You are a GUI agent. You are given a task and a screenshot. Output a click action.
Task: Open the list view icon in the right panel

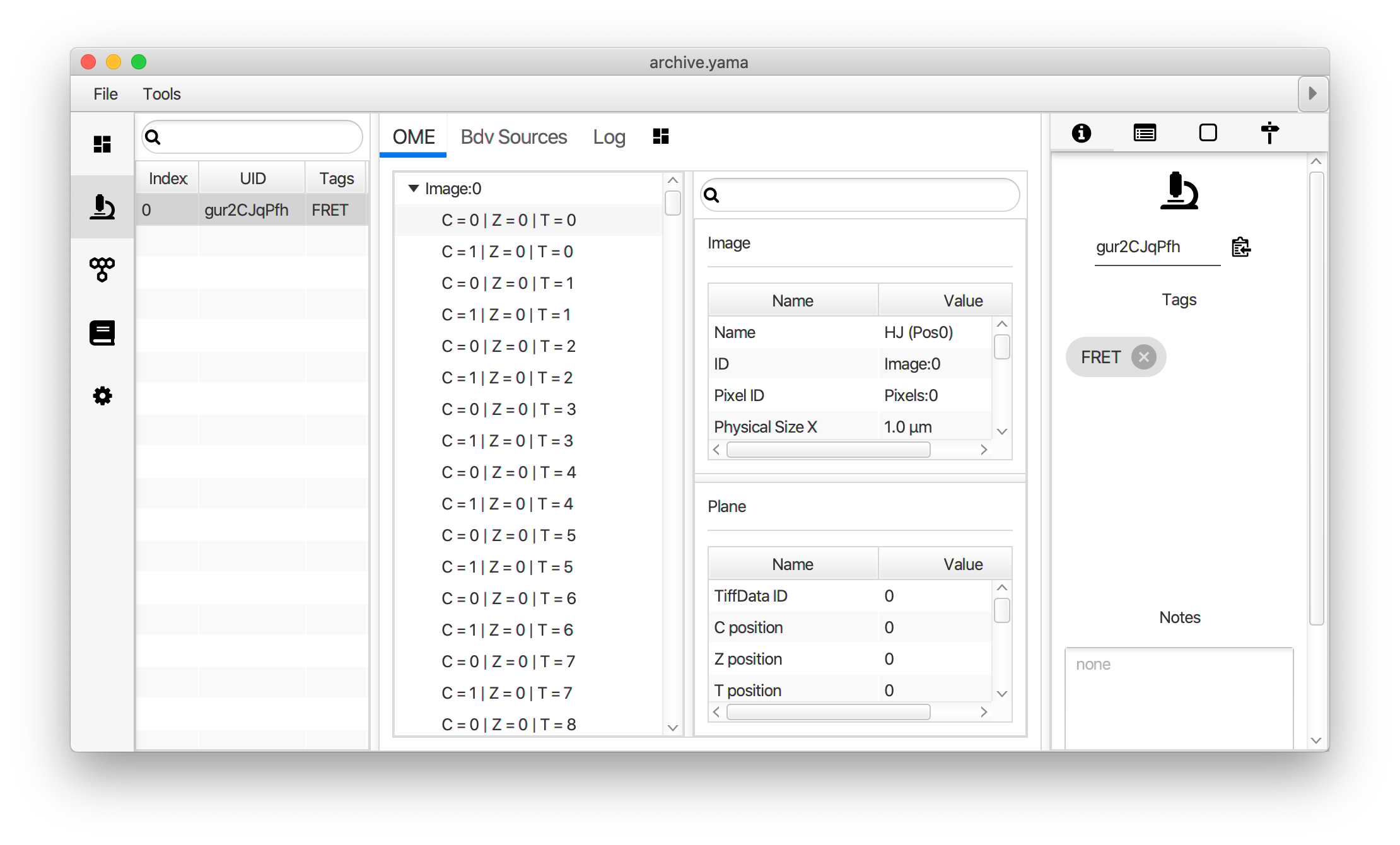1145,133
